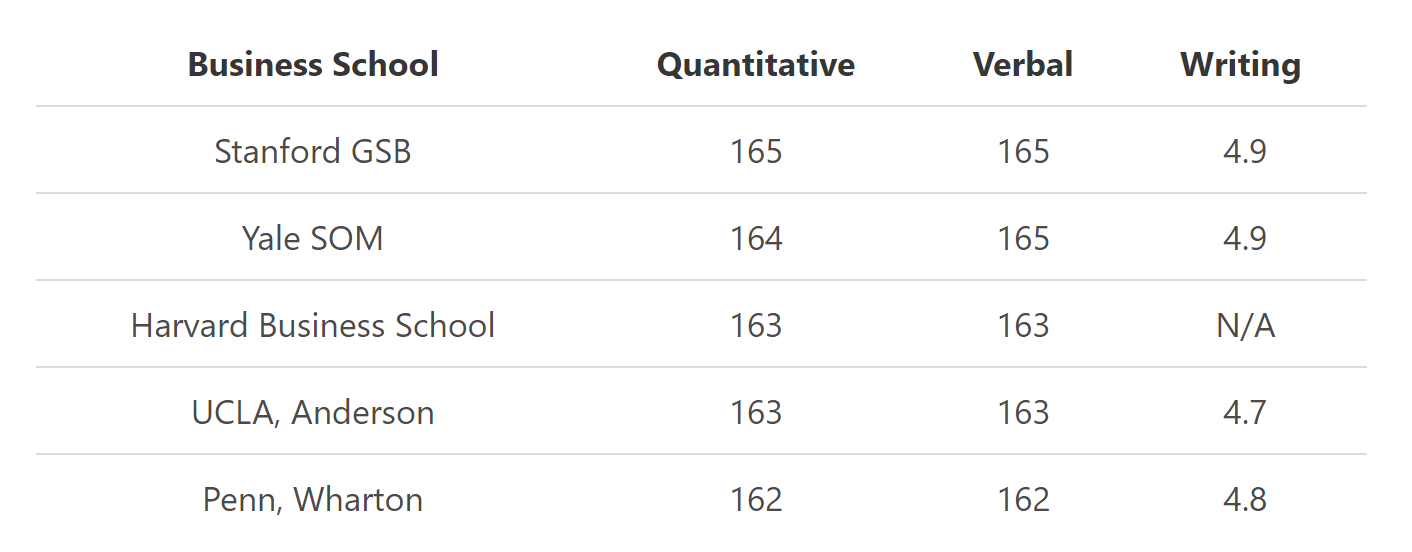This screenshot has height=552, width=1412.
Task: Click Penn Wharton's Quantitative score 162
Action: tap(756, 500)
